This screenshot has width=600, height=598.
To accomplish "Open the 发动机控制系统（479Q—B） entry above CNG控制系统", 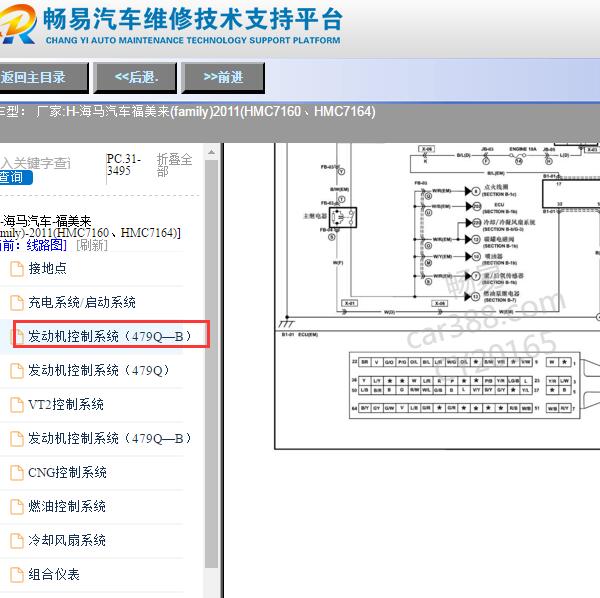I will coord(109,438).
